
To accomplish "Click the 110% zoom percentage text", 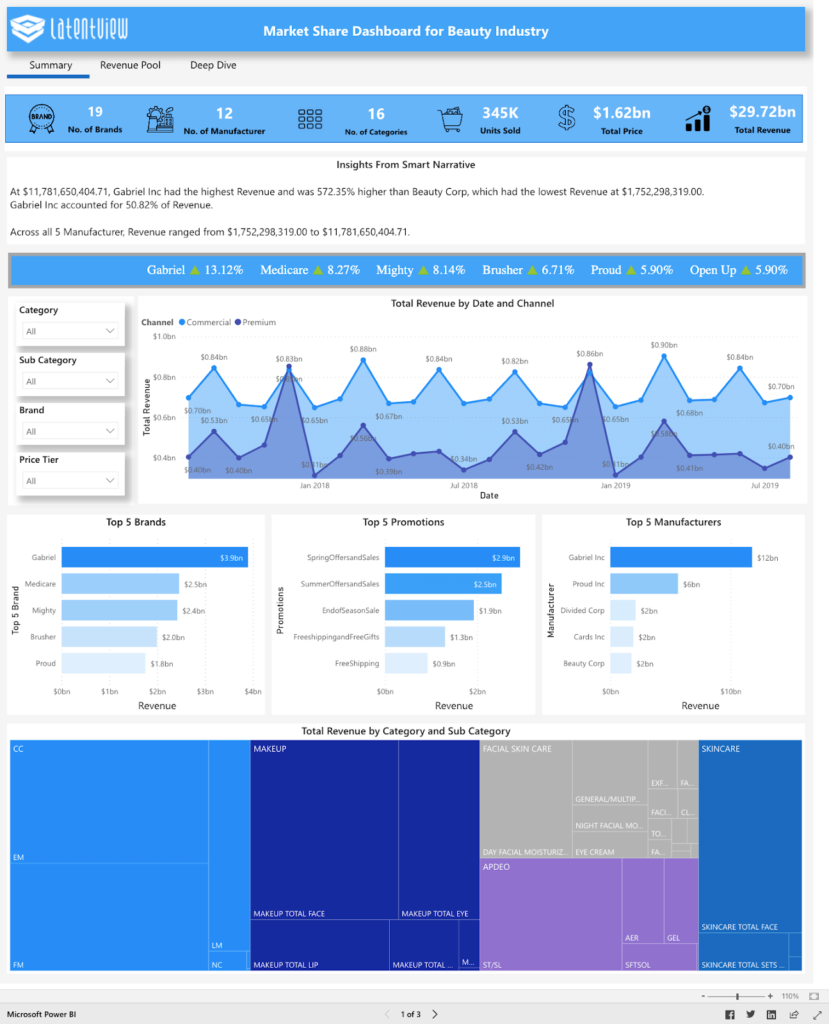I will pyautogui.click(x=790, y=997).
